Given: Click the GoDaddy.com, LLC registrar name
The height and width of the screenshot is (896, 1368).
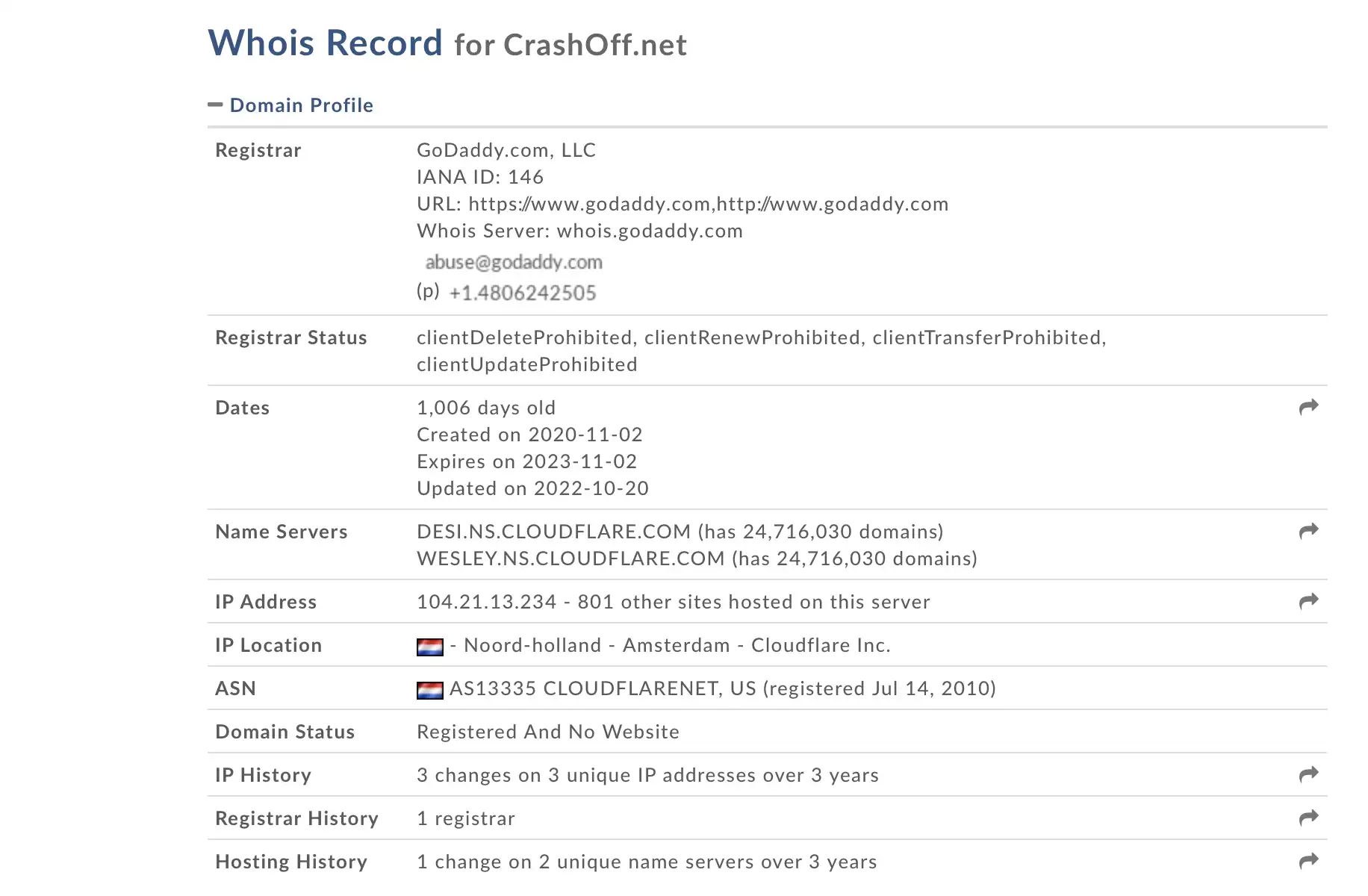Looking at the screenshot, I should coord(506,150).
